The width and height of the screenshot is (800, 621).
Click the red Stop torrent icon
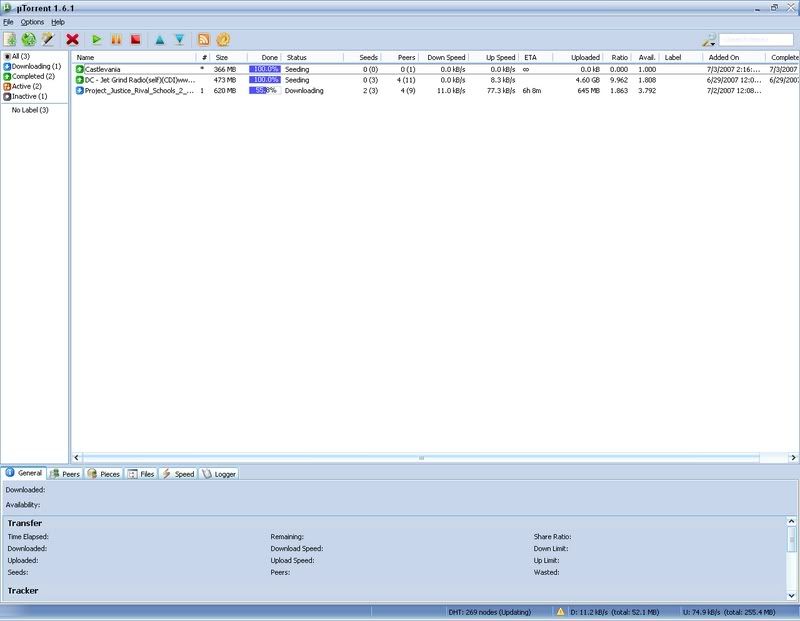pos(136,39)
